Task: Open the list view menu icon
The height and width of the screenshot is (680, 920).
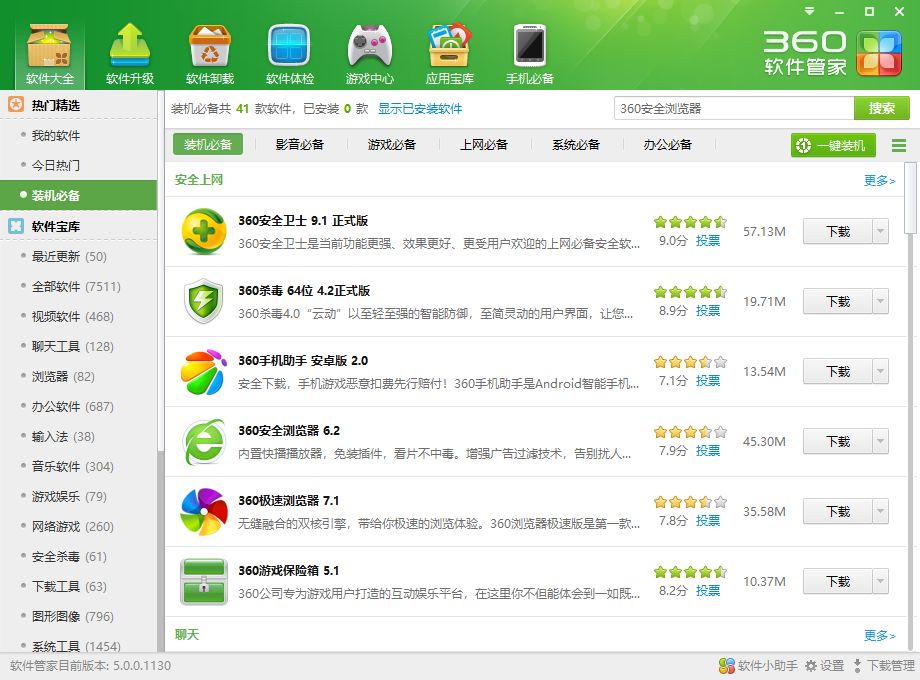Action: click(899, 145)
